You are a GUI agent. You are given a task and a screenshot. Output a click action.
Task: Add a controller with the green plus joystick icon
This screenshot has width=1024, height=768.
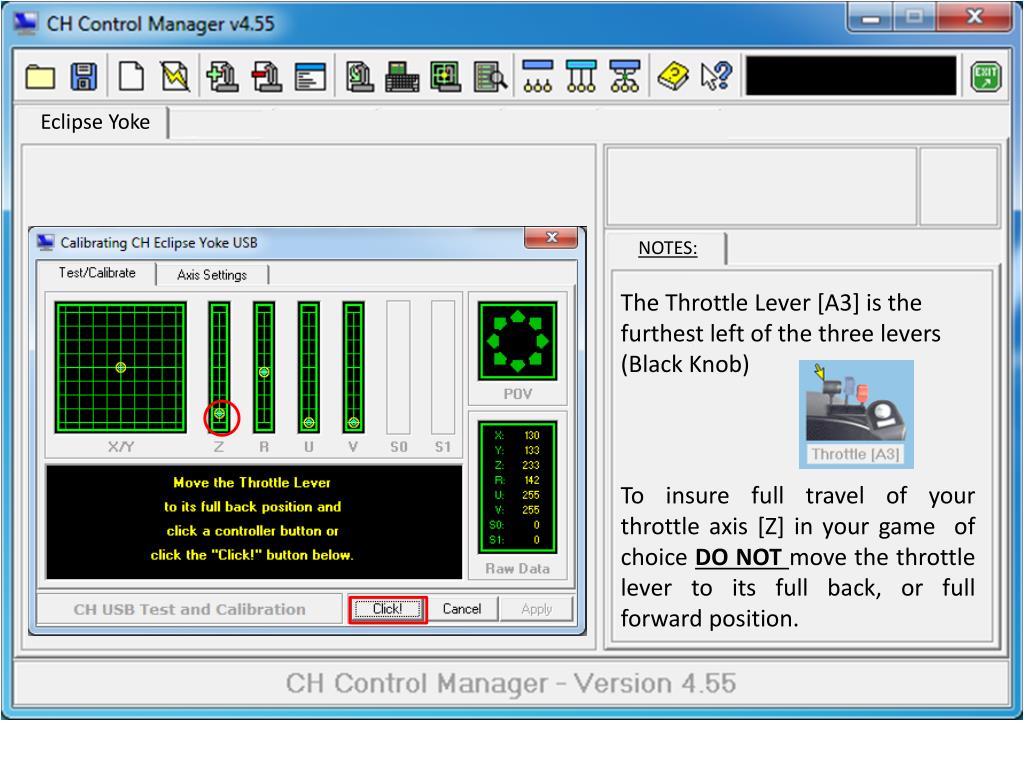click(223, 77)
